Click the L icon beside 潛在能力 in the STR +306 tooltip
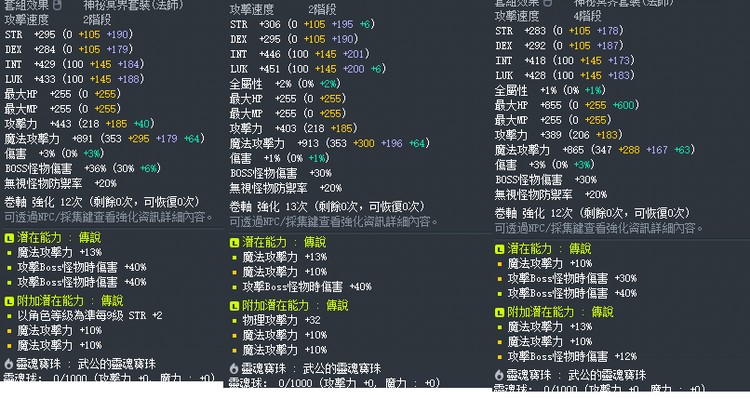This screenshot has width=750, height=399. click(x=234, y=243)
